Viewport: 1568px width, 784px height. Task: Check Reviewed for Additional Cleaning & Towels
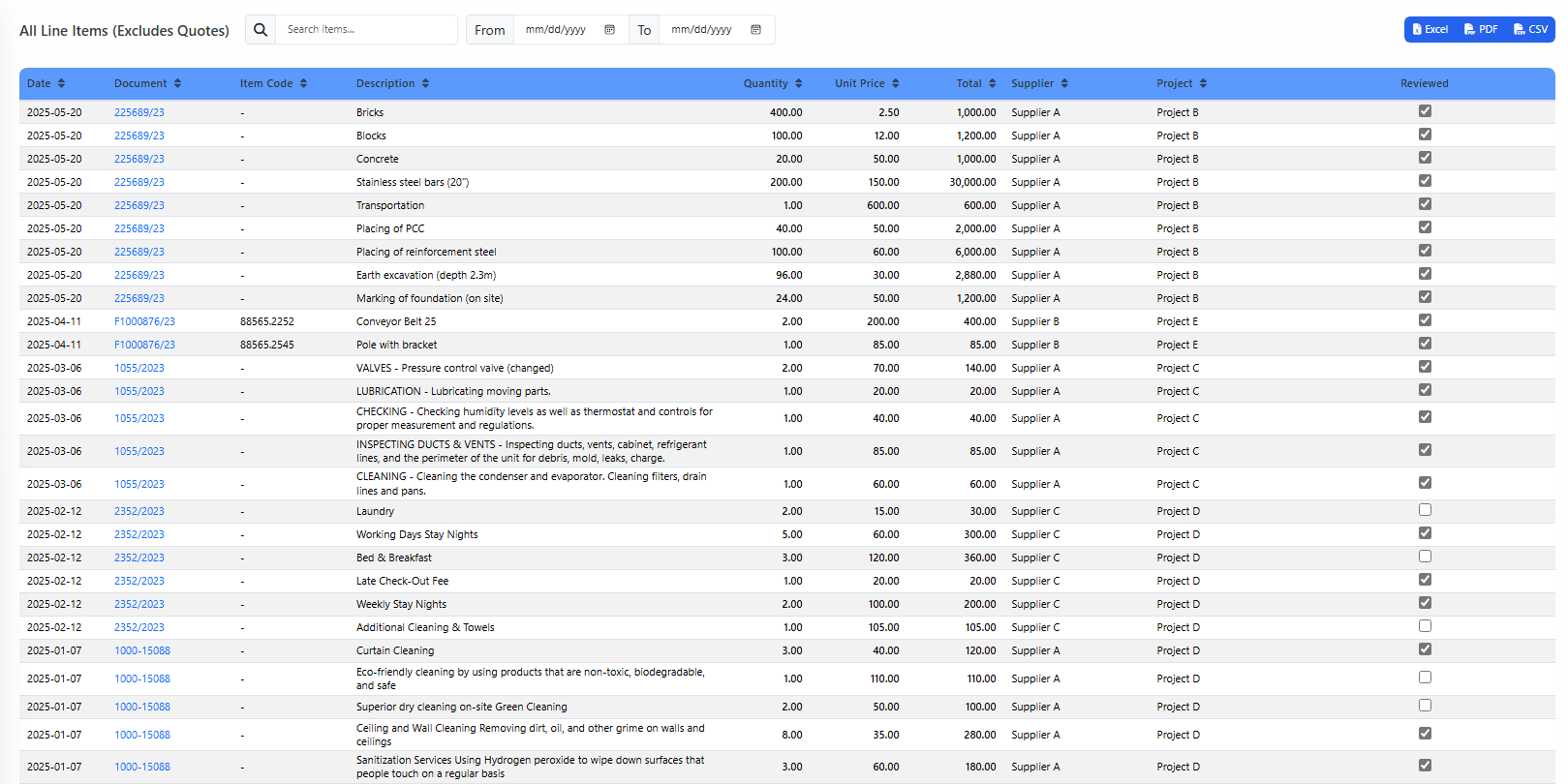tap(1425, 626)
